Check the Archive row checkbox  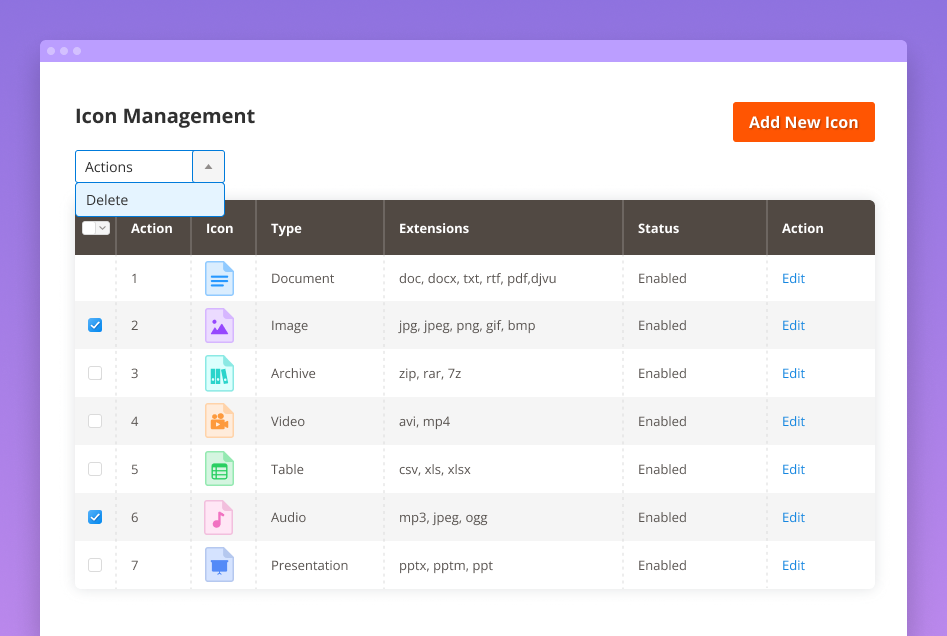(x=95, y=373)
